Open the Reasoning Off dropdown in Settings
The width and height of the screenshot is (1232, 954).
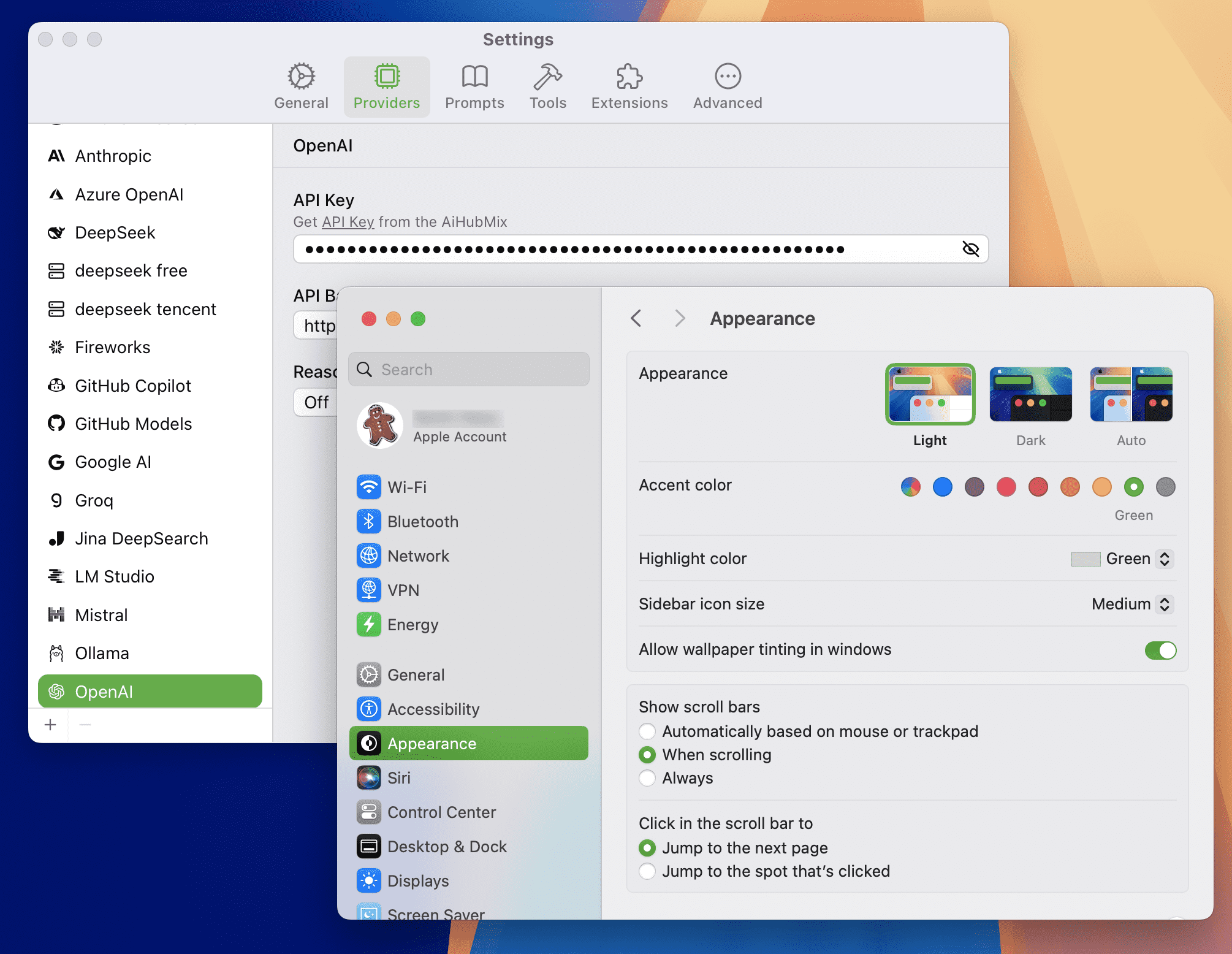click(x=316, y=402)
